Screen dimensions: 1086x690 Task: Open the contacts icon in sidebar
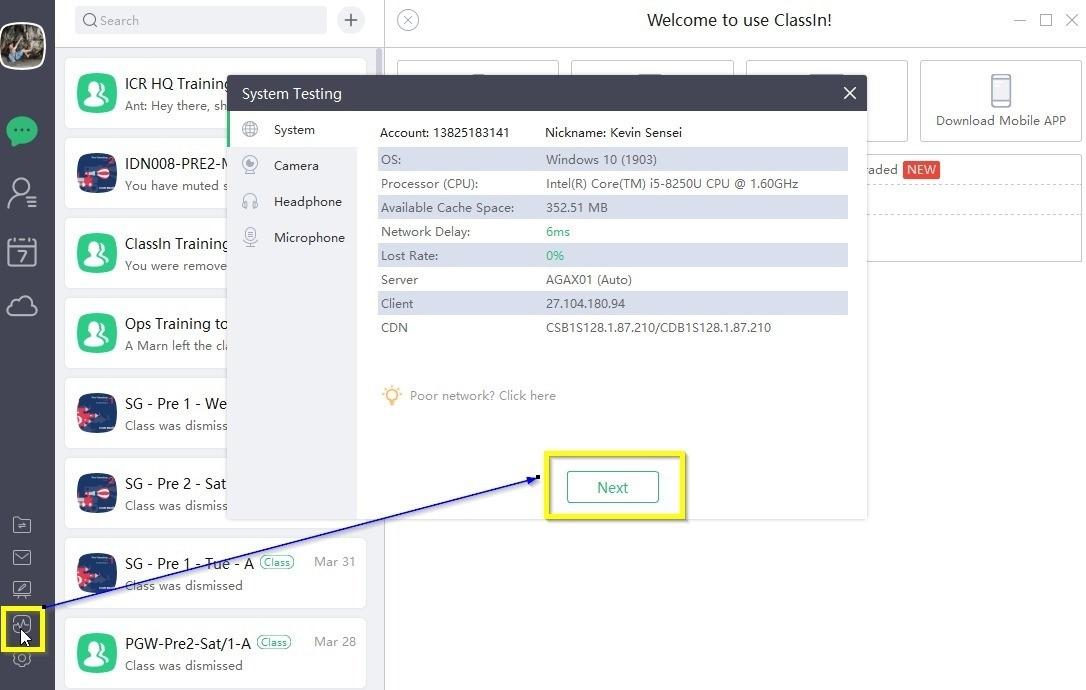coord(22,193)
